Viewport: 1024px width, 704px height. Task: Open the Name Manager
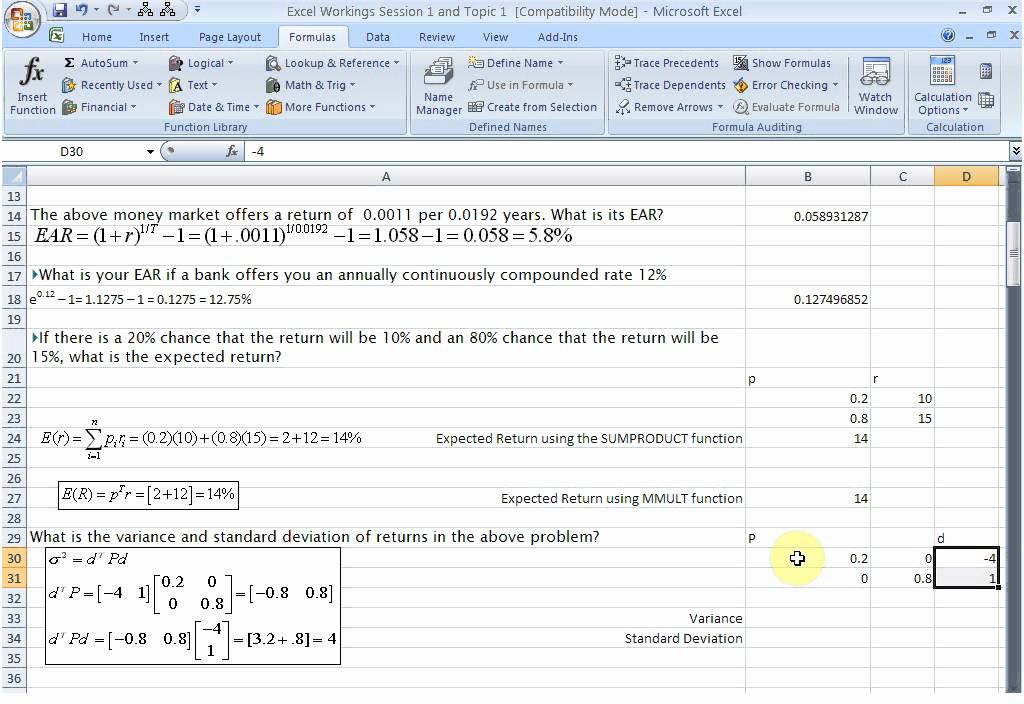coord(439,86)
